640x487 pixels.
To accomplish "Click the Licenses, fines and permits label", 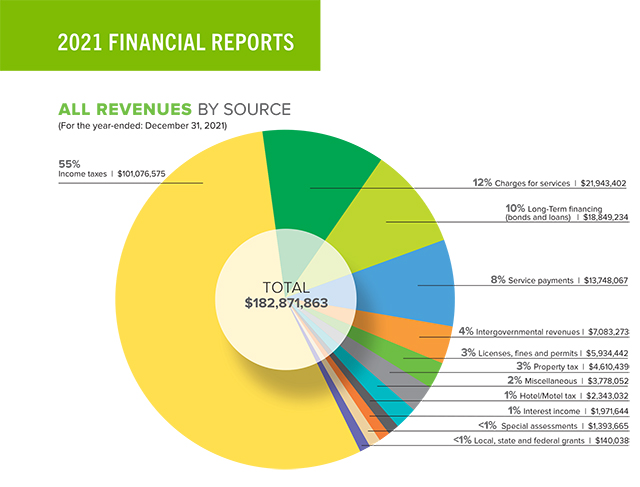I will (545, 353).
